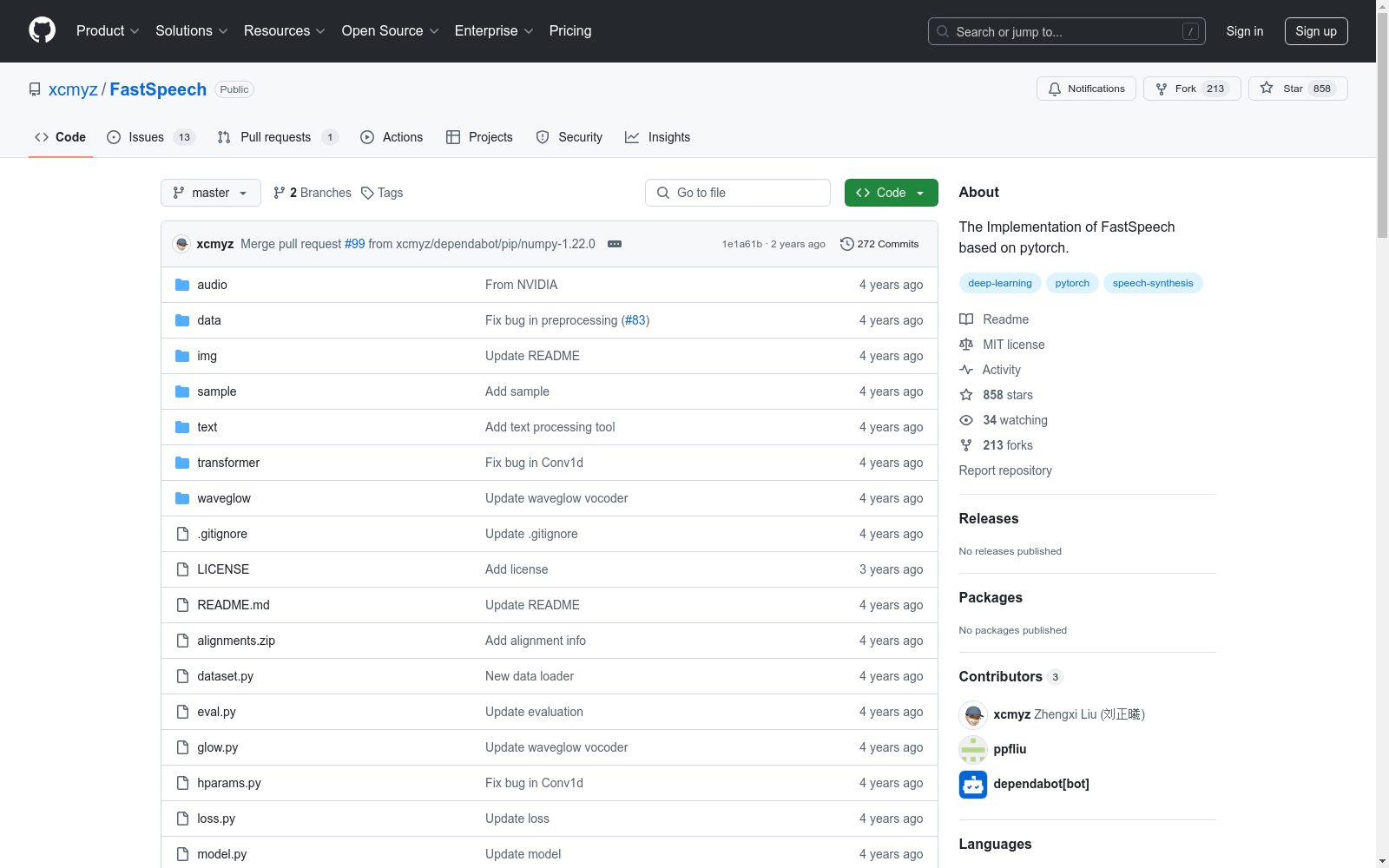
Task: Click the watching eye icon
Action: [x=966, y=420]
